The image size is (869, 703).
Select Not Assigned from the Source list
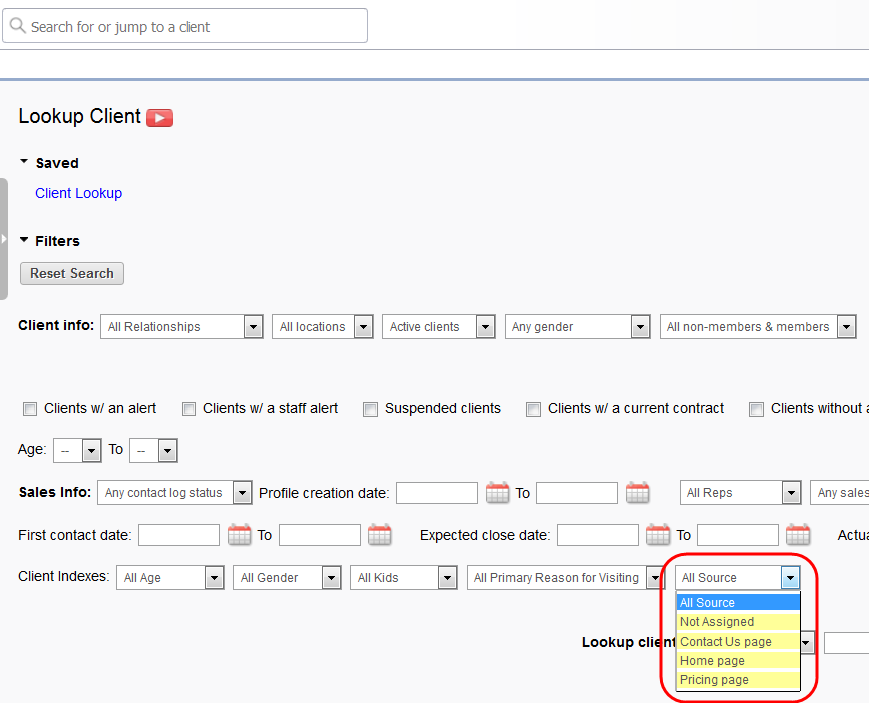click(x=716, y=621)
